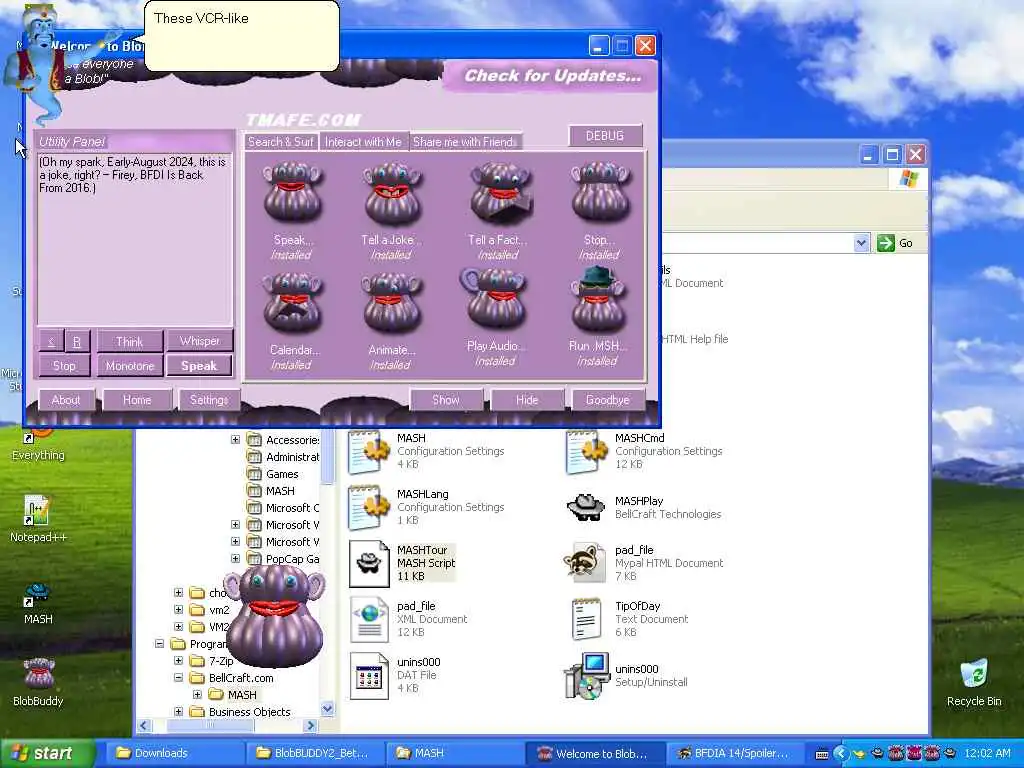The width and height of the screenshot is (1024, 768).
Task: Select the MASHTour MASH Script file
Action: click(402, 563)
